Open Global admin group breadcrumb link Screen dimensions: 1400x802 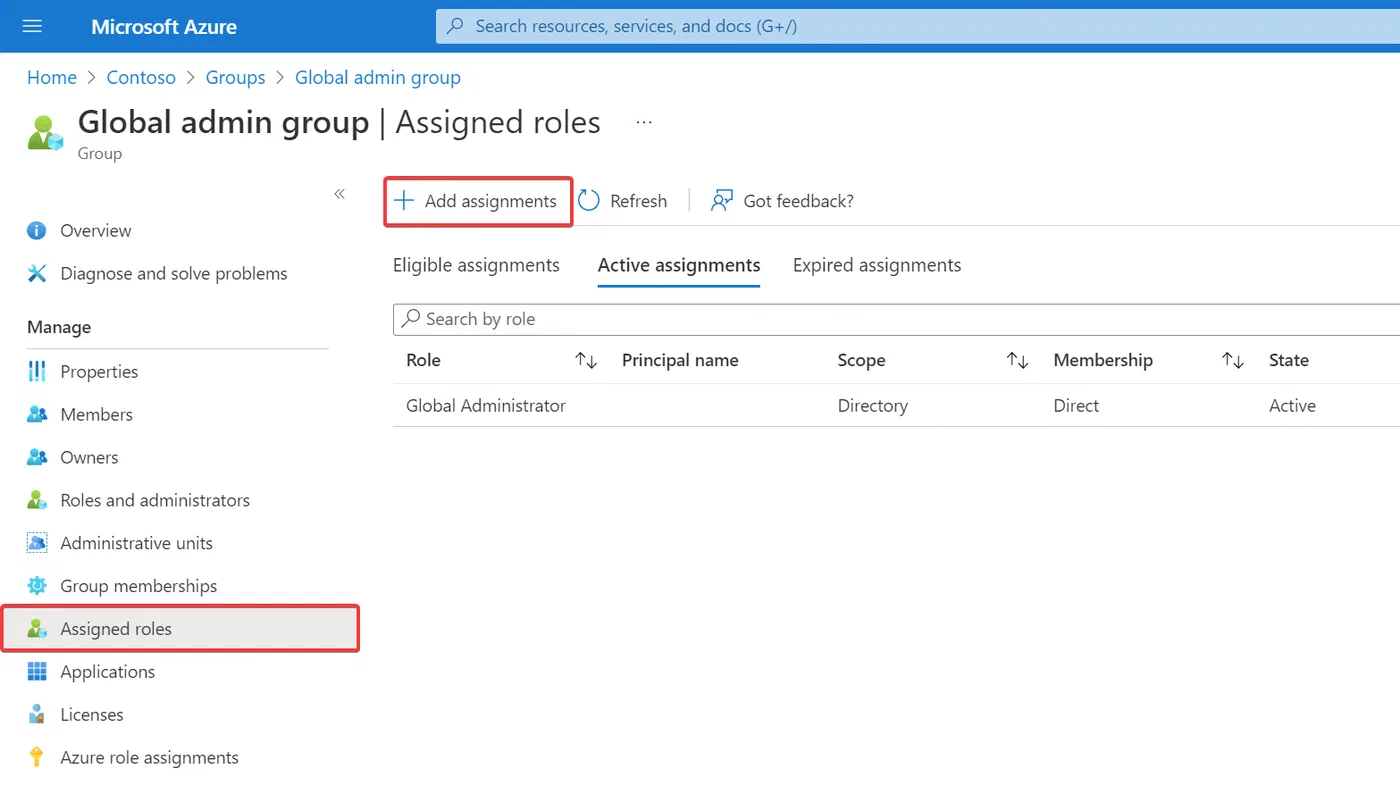(x=378, y=78)
